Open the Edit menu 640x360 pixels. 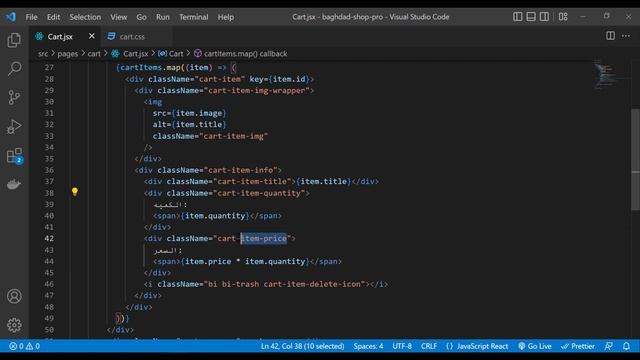point(53,17)
